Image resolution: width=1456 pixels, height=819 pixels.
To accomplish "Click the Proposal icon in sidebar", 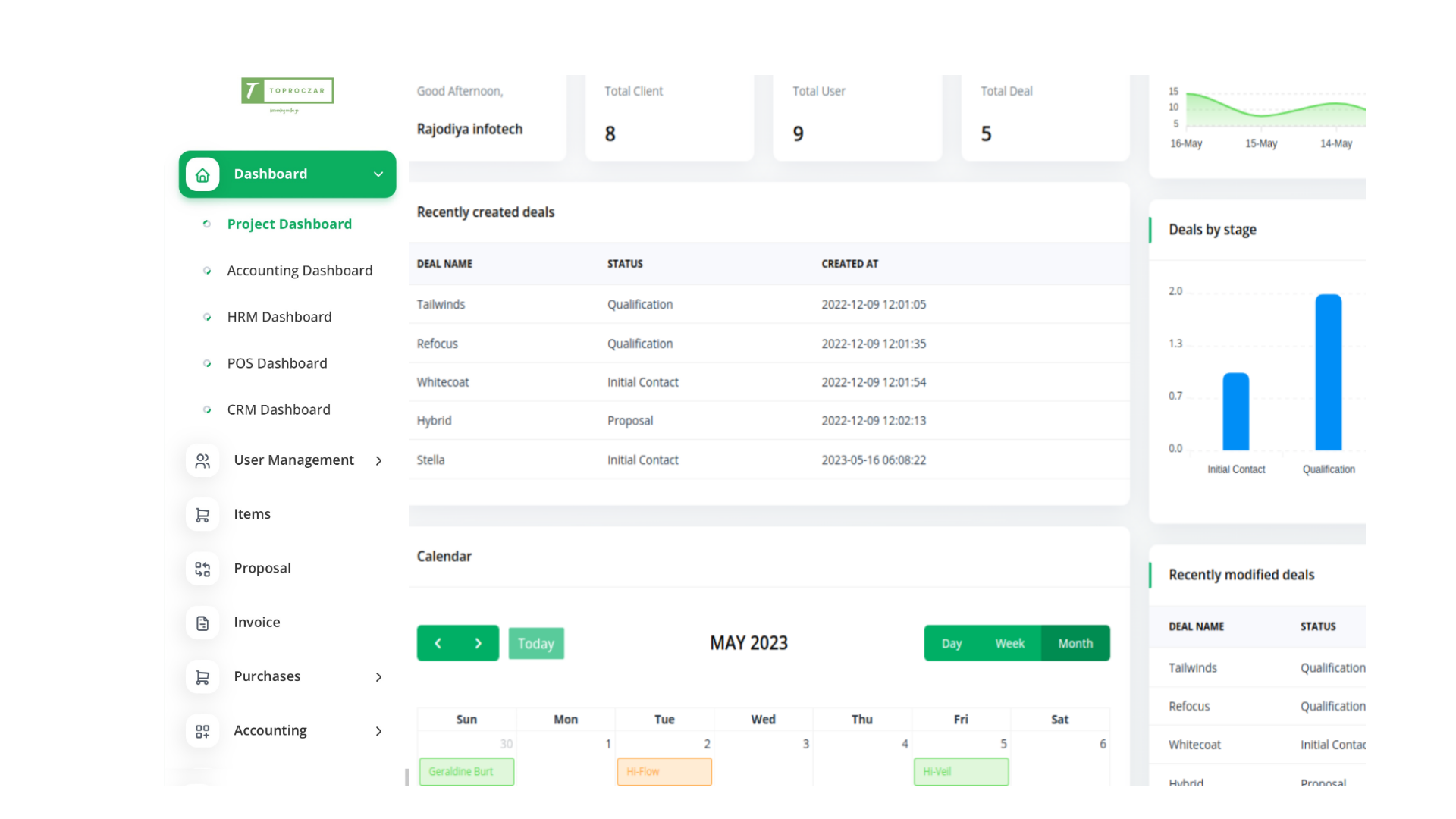I will click(x=202, y=569).
